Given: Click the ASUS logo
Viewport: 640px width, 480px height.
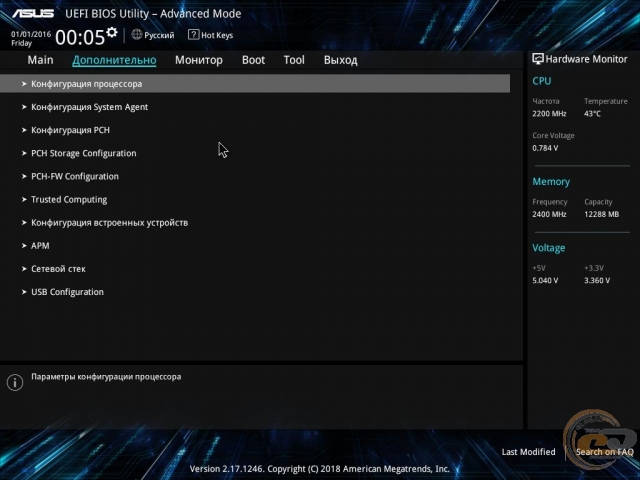Looking at the screenshot, I should 33,13.
